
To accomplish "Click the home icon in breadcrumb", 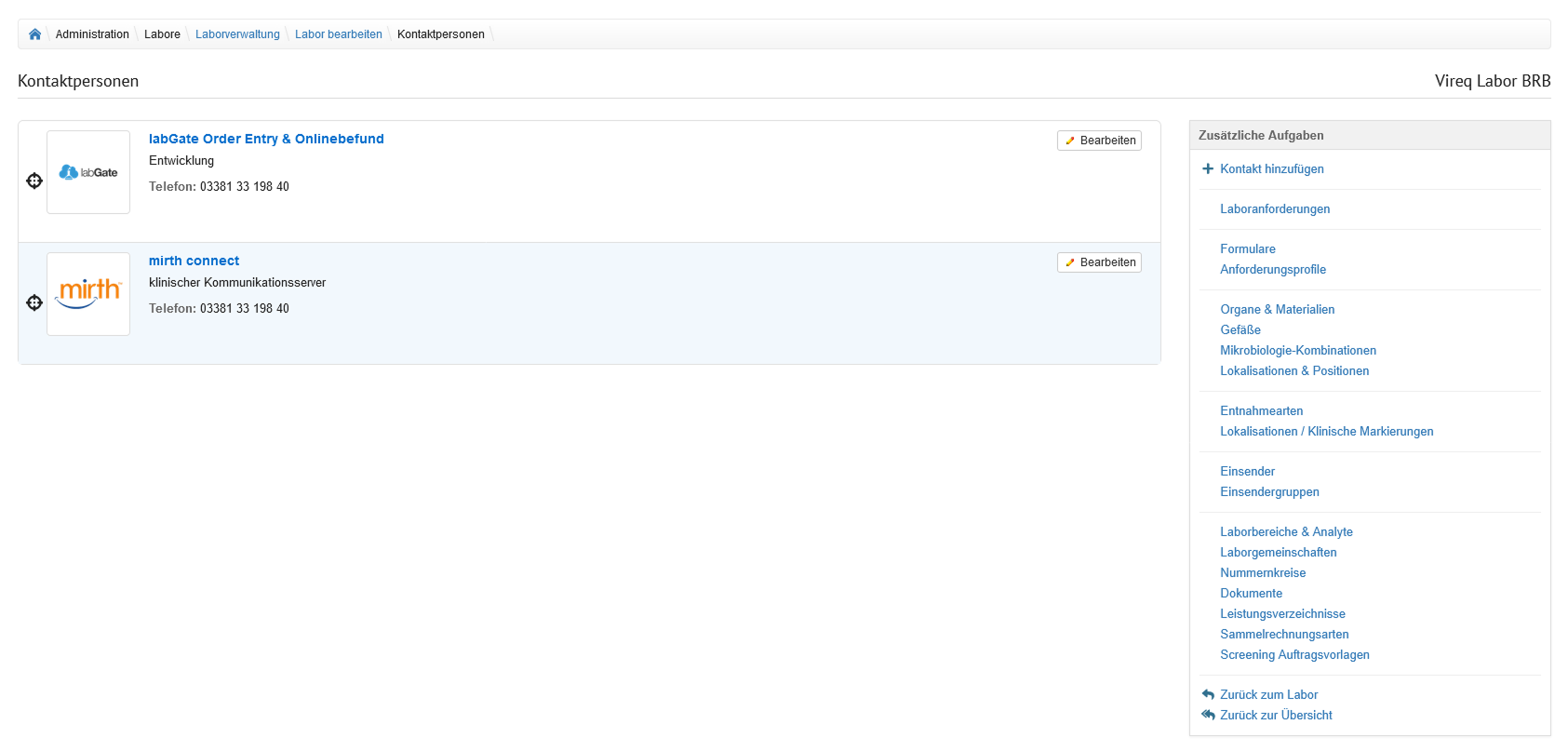I will click(34, 34).
